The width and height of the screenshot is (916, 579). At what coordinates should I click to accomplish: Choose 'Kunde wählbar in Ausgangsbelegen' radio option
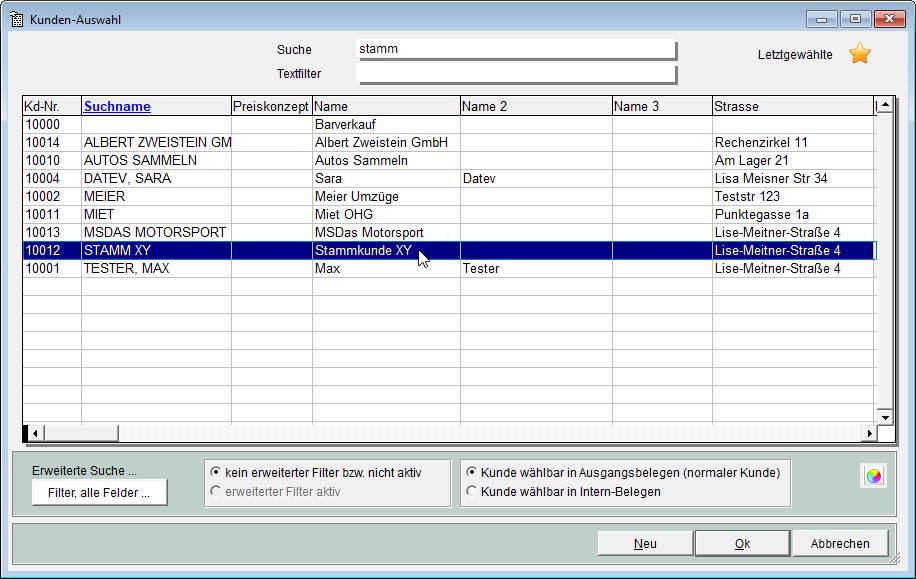coord(471,472)
